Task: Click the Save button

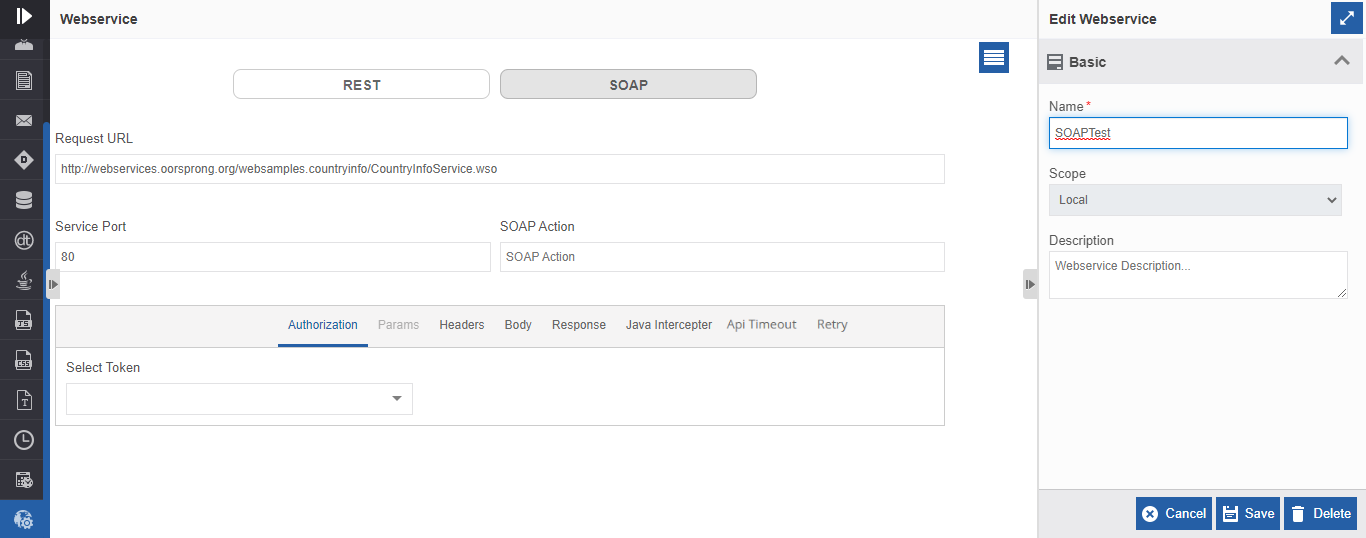Action: (1248, 514)
